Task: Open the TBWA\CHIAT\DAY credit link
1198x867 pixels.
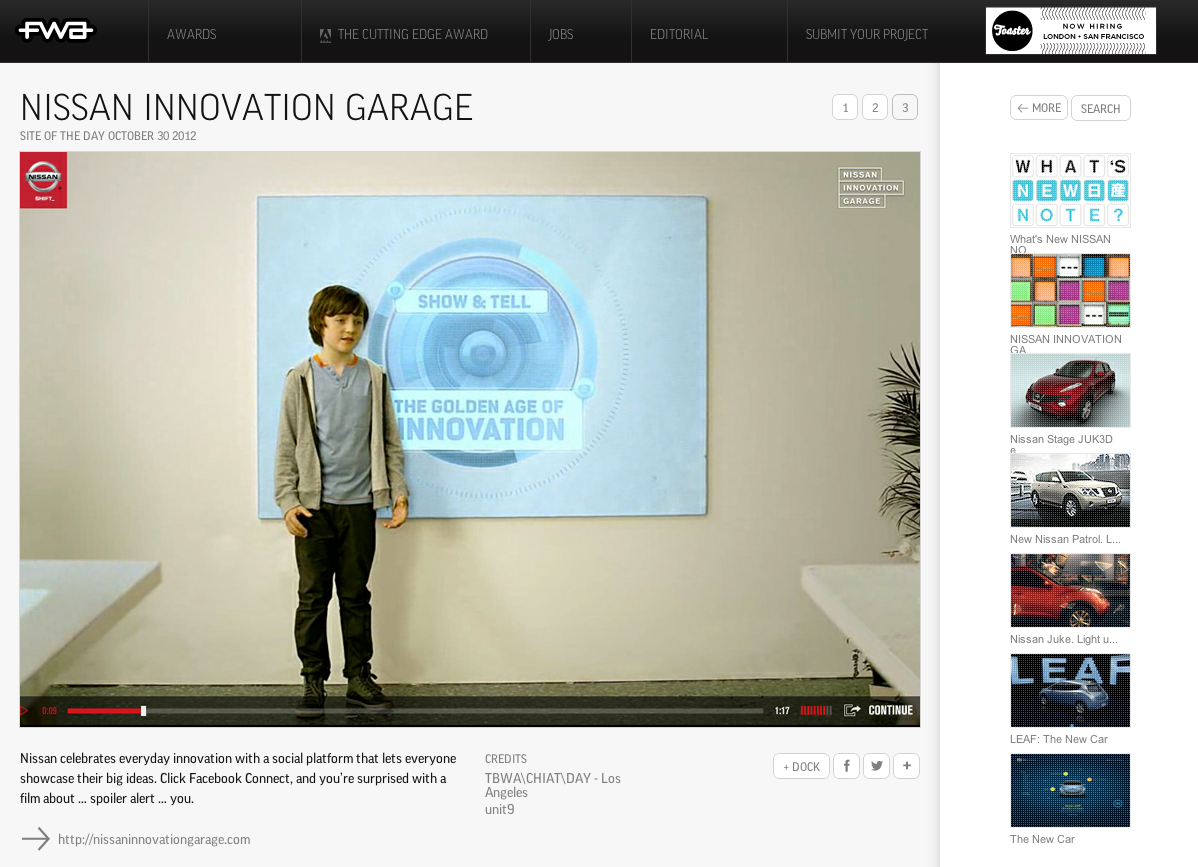Action: coord(552,785)
